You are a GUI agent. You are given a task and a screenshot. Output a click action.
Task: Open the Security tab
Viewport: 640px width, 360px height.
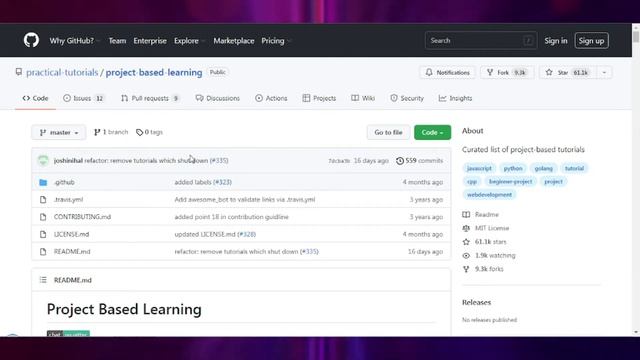click(407, 98)
